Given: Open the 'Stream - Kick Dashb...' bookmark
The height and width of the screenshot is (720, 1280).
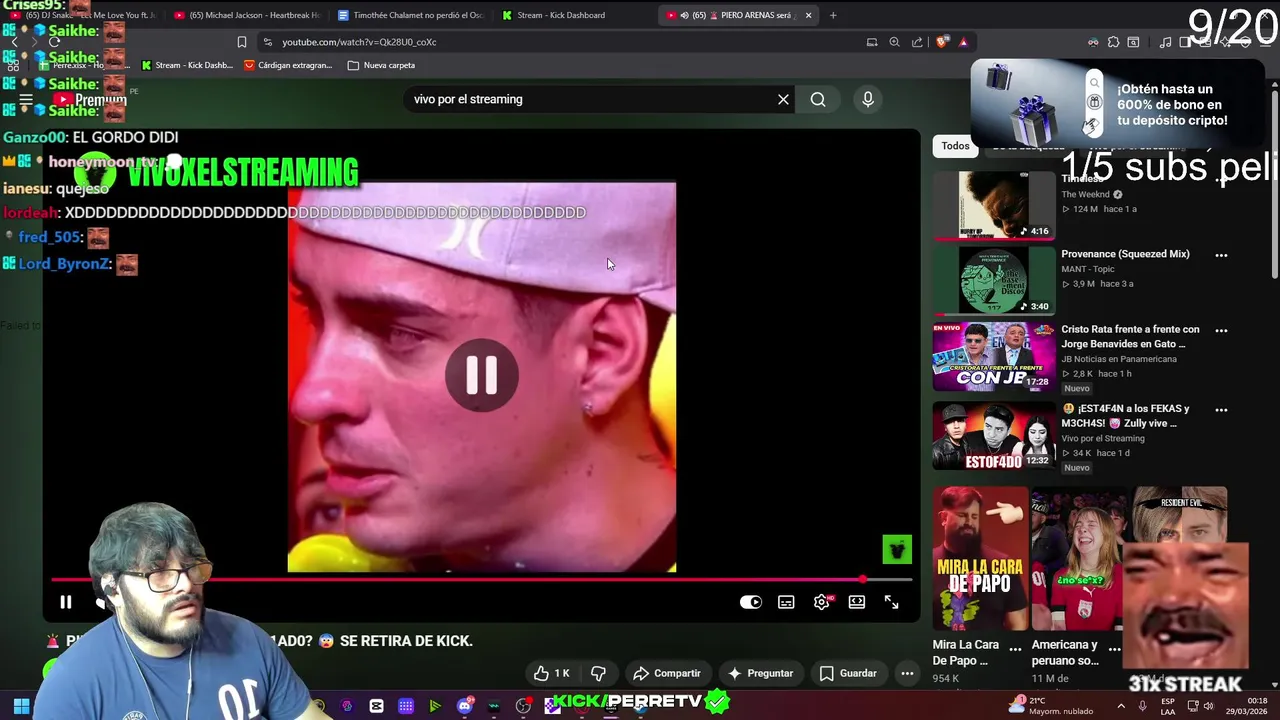Looking at the screenshot, I should tap(187, 65).
